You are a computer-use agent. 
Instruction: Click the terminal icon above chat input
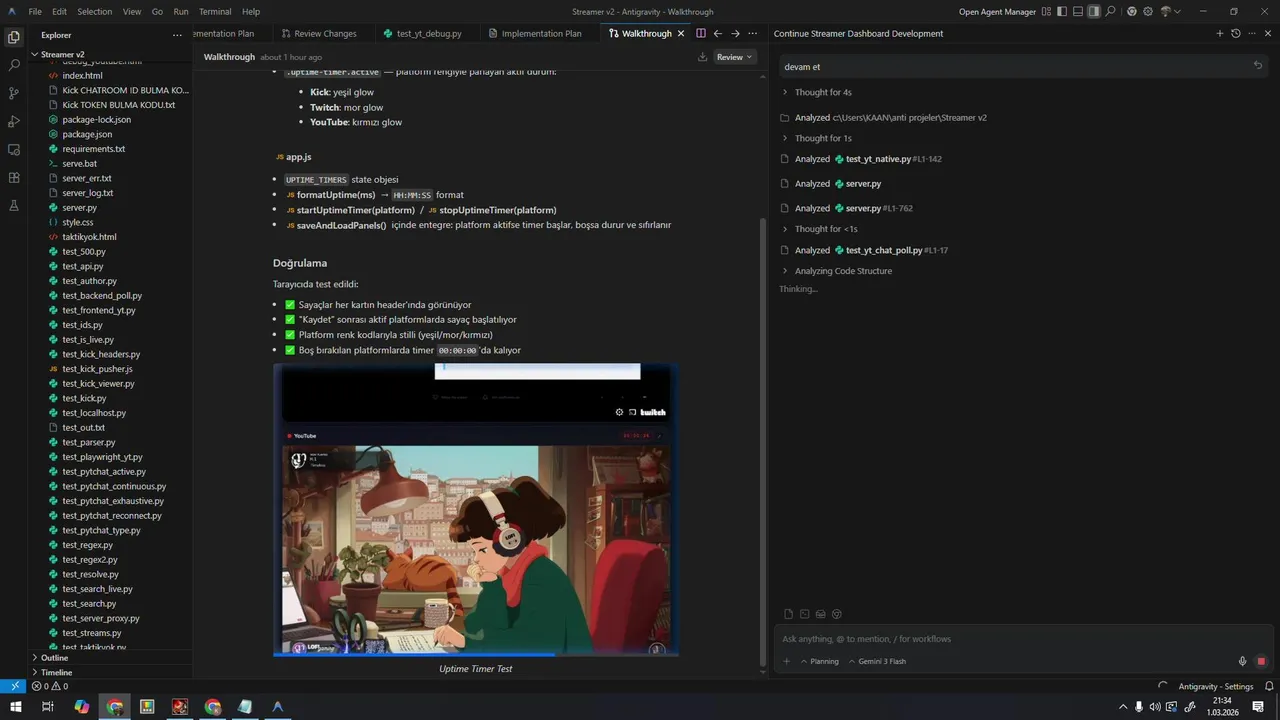pos(804,614)
